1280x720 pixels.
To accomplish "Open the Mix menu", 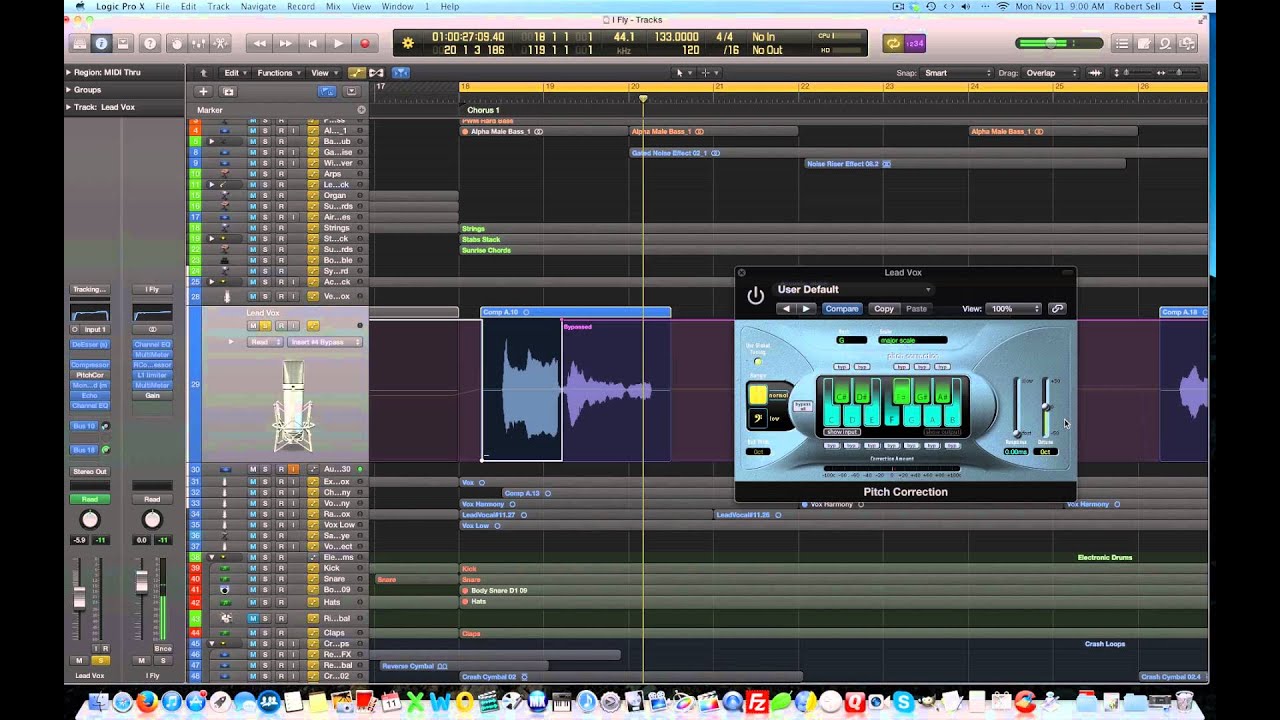I will (333, 6).
